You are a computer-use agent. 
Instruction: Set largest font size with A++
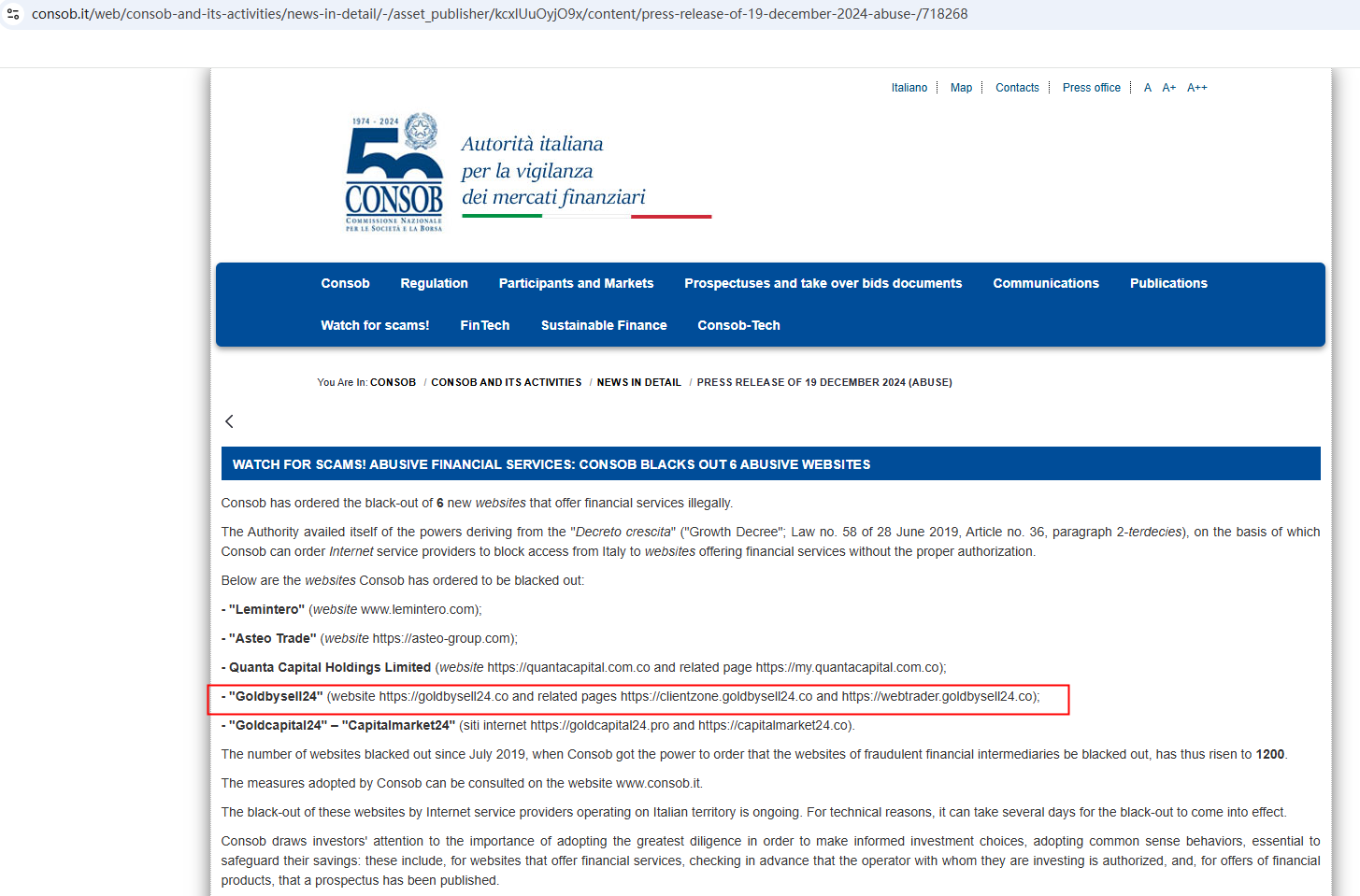1196,88
